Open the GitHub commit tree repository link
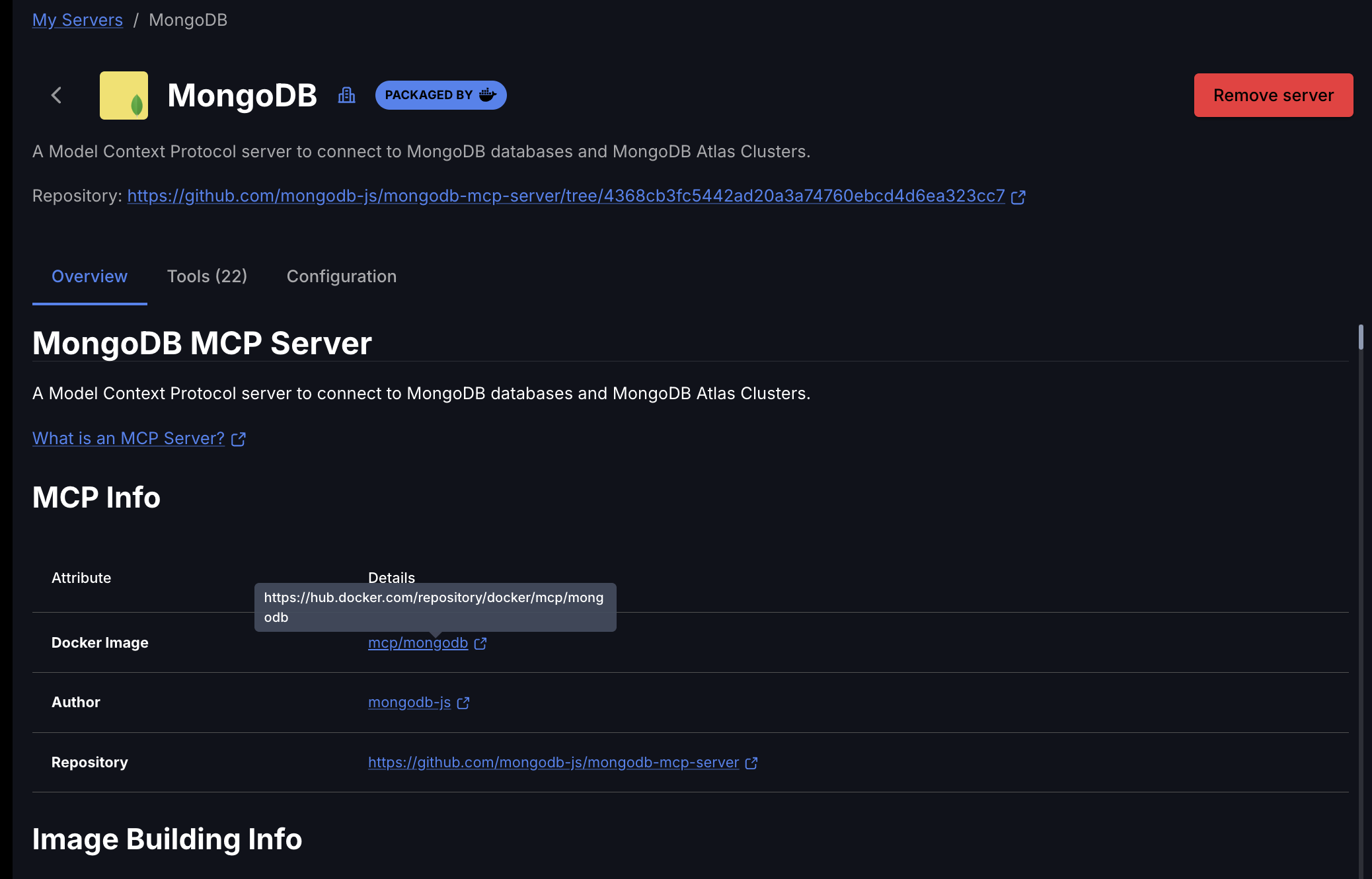1372x879 pixels. [x=566, y=196]
